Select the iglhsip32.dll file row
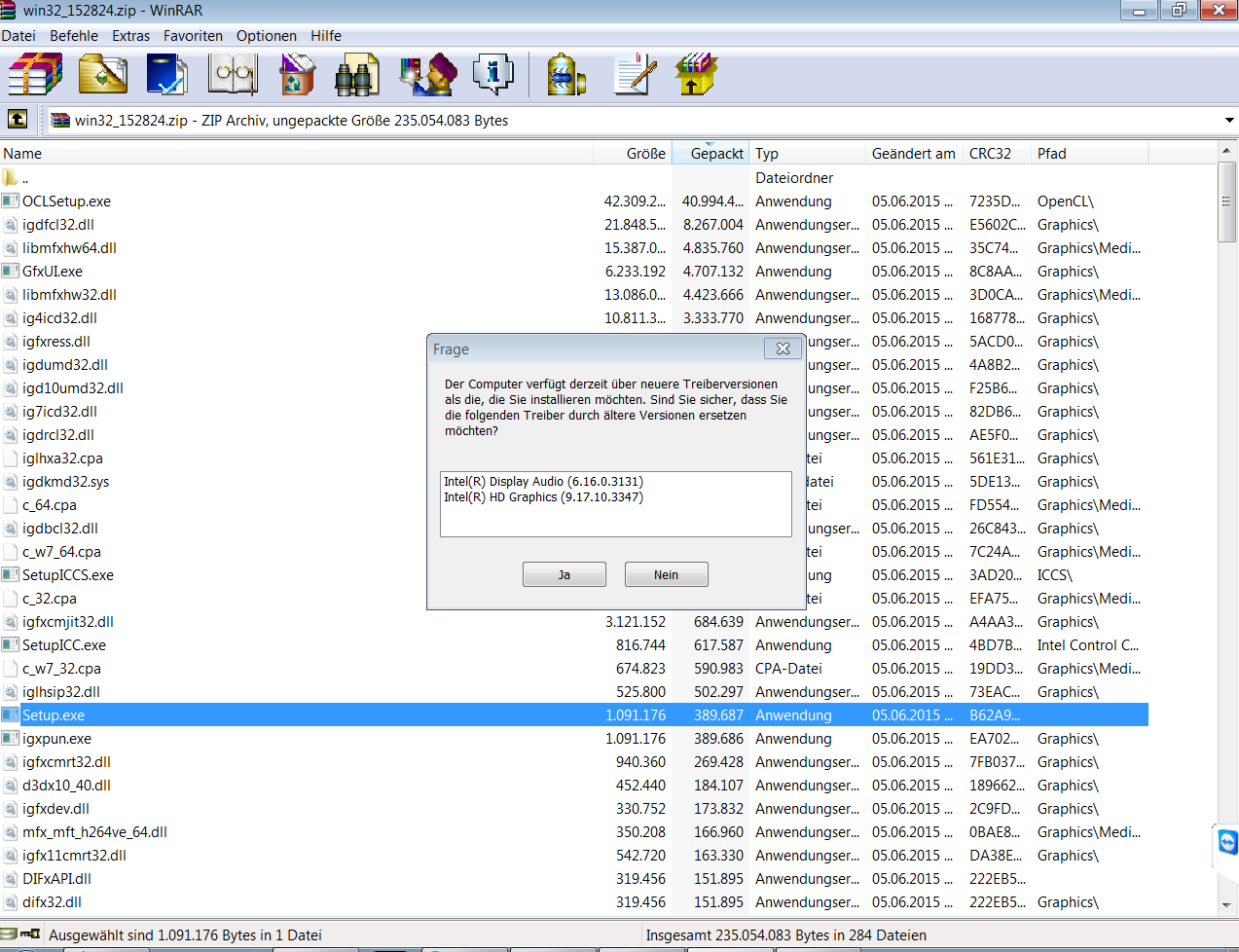The image size is (1239, 952). tap(574, 692)
